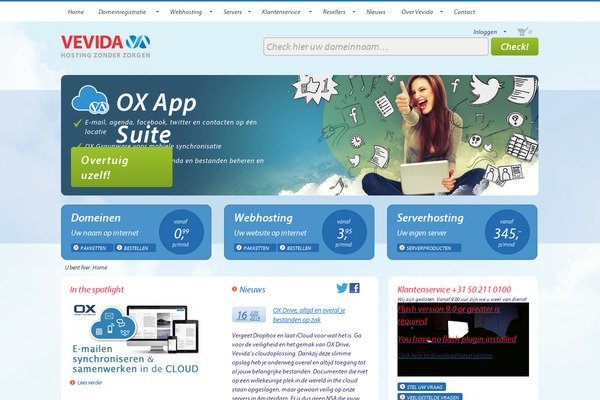Image resolution: width=600 pixels, height=400 pixels.
Task: Focus the domain name check field
Action: [x=376, y=47]
